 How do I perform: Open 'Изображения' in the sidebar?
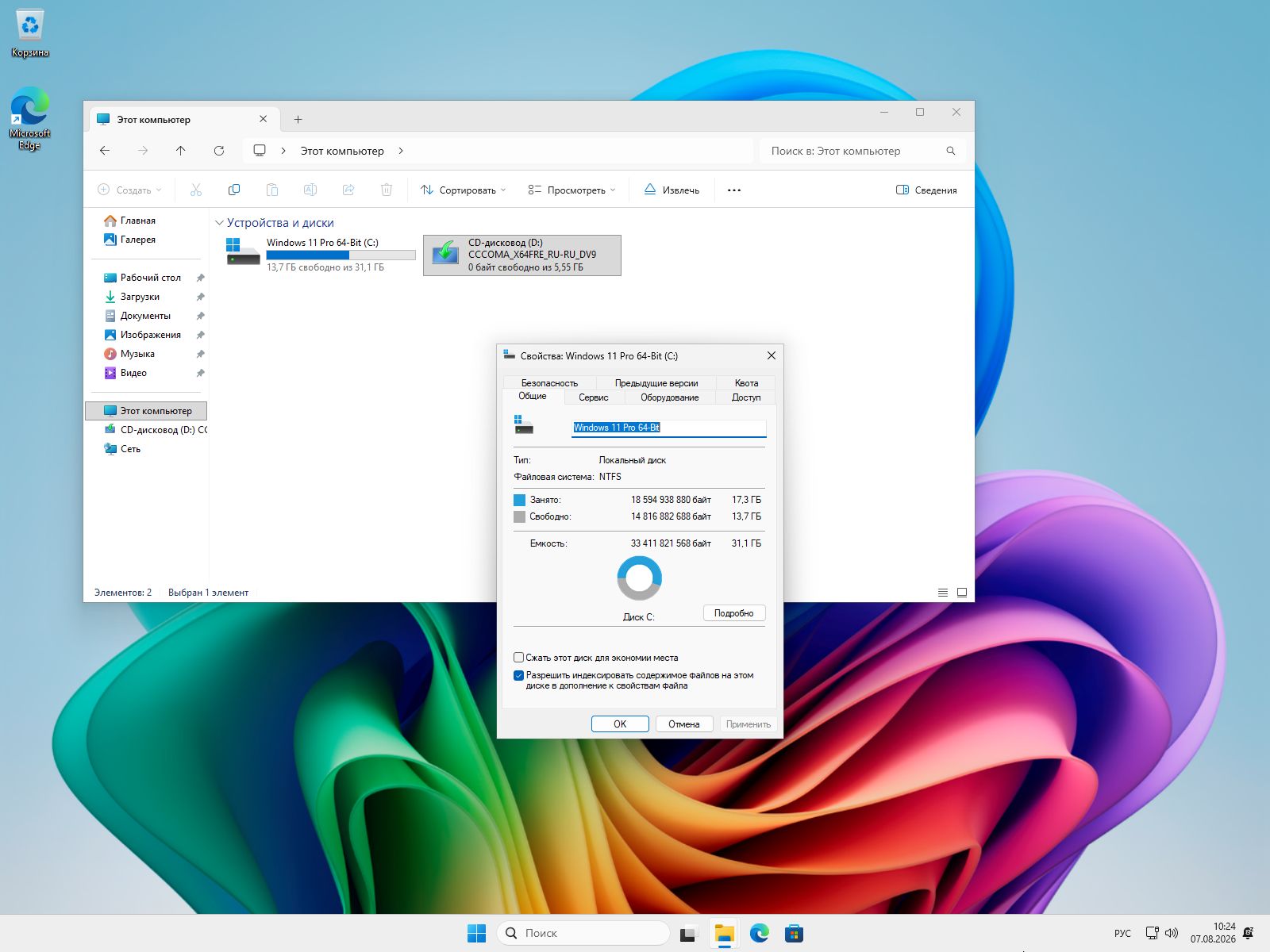[151, 335]
